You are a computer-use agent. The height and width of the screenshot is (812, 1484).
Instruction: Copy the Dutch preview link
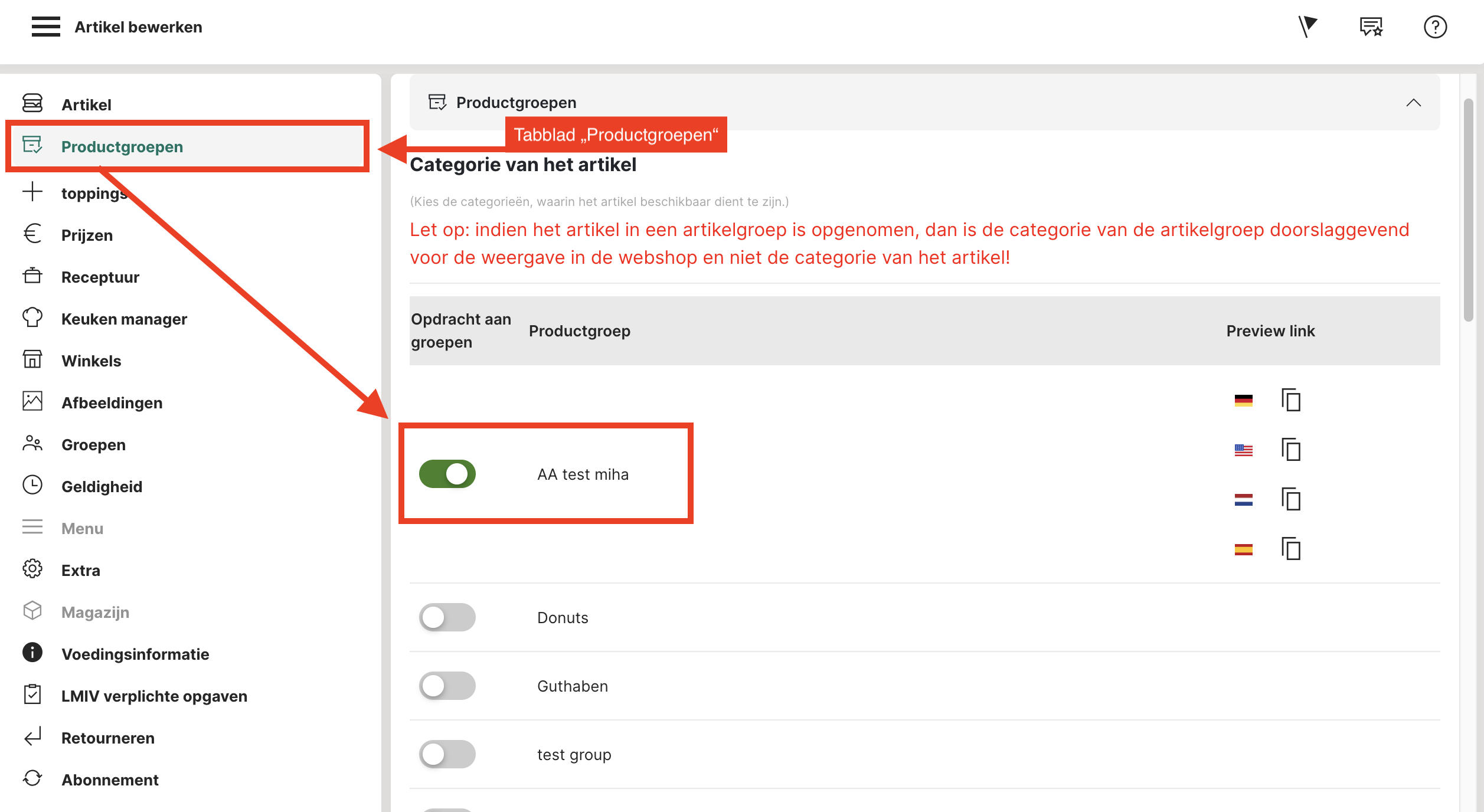(x=1291, y=499)
